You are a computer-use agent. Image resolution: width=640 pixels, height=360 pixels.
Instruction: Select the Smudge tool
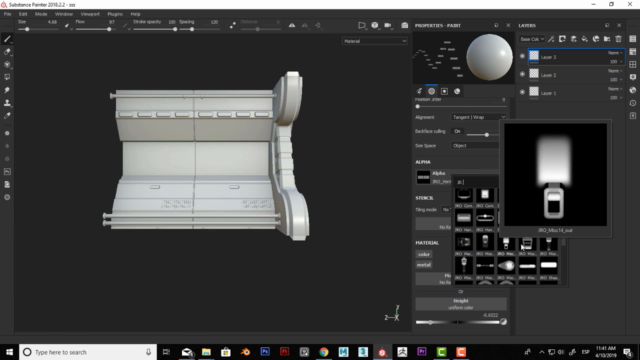(7, 90)
